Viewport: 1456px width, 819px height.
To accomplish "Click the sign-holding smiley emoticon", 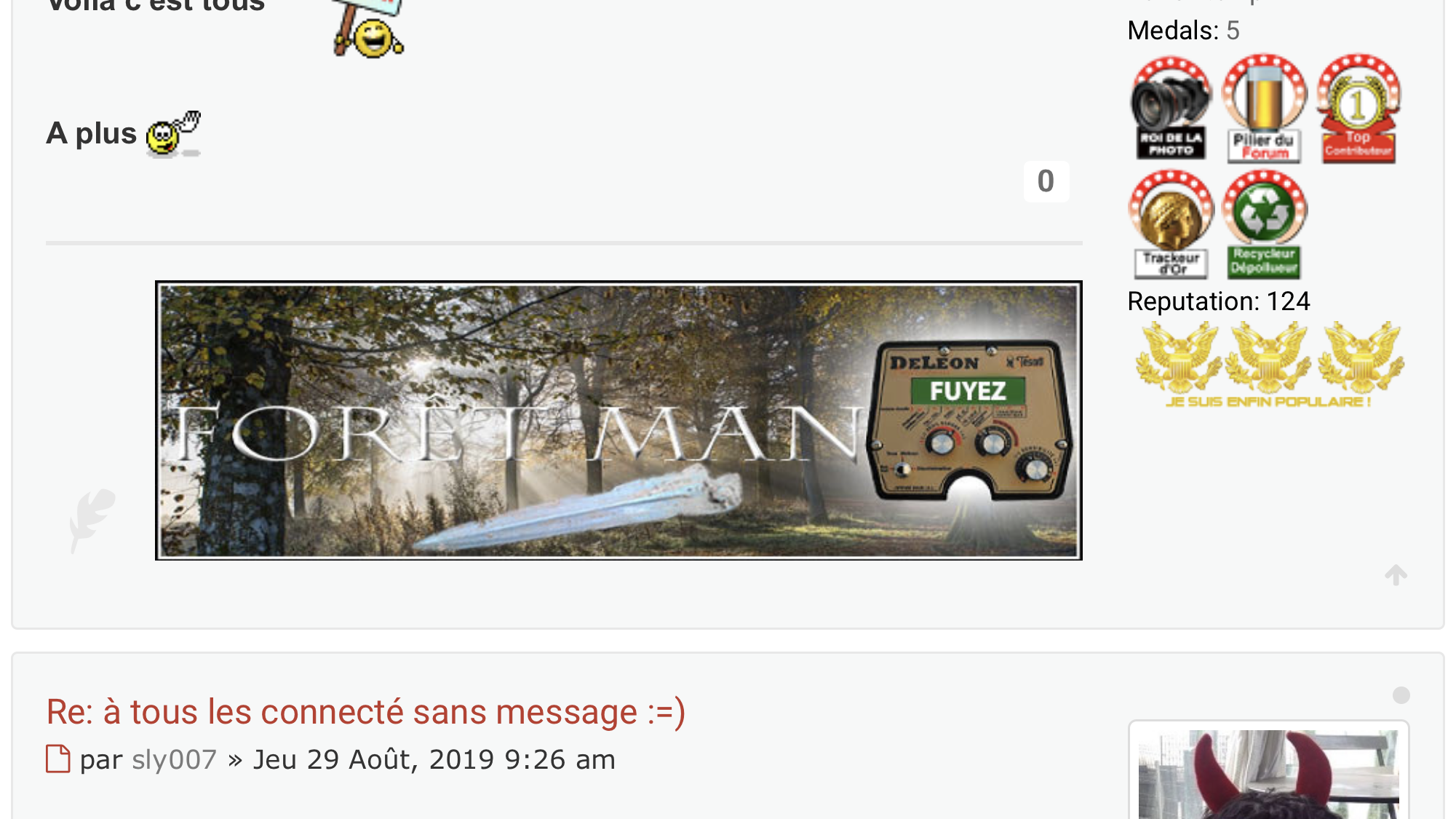I will 369,28.
